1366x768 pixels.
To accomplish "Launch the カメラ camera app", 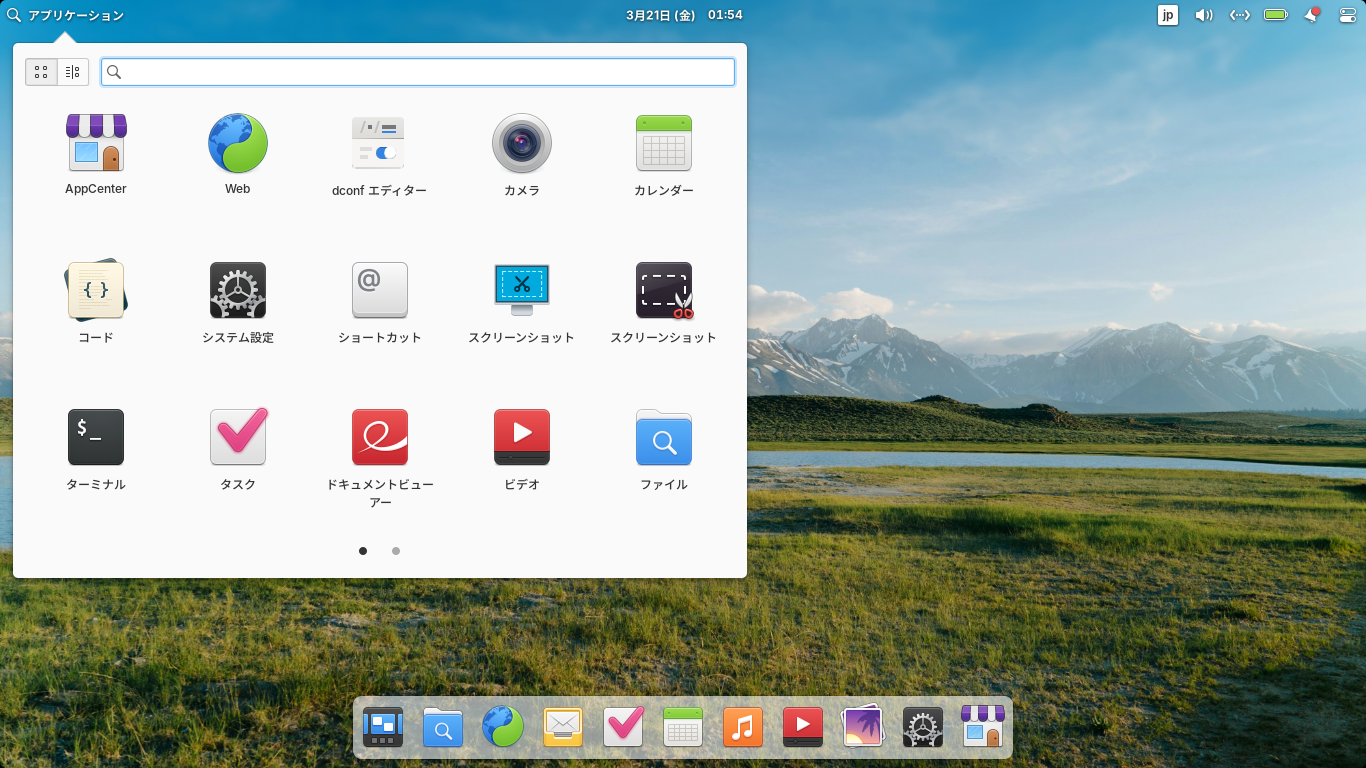I will pyautogui.click(x=521, y=143).
